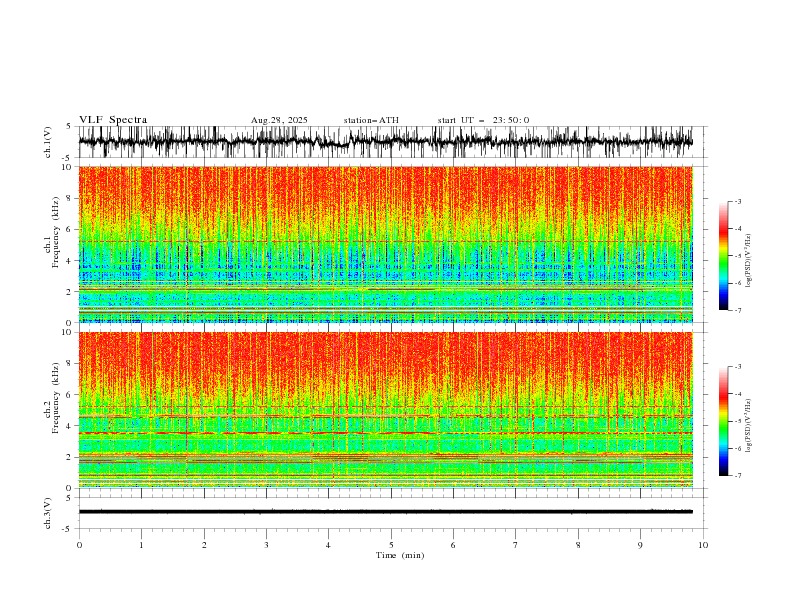Click the time axis tick label "1"
Image resolution: width=792 pixels, height=612 pixels.
(x=141, y=545)
